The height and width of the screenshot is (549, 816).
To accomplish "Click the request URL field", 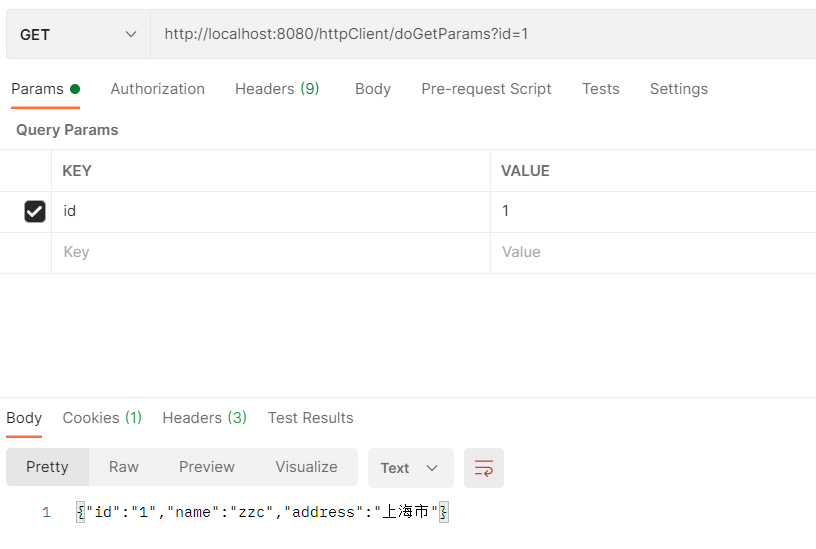I will [483, 34].
